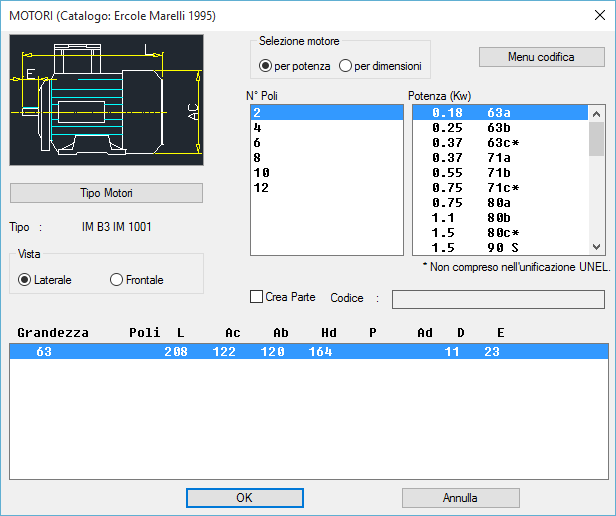Image resolution: width=616 pixels, height=516 pixels.
Task: Click into the Codice input field
Action: pyautogui.click(x=498, y=299)
